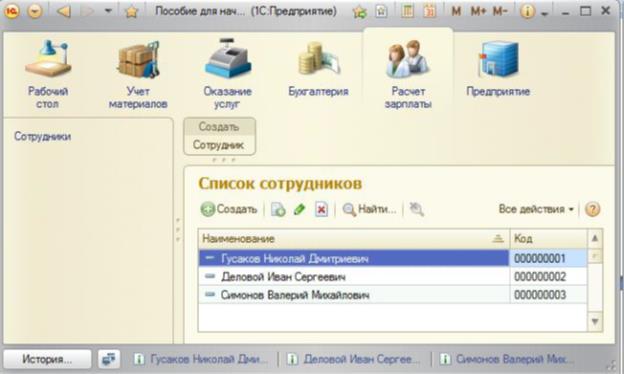
Task: Switch to Оказание услуг section
Action: tap(228, 74)
